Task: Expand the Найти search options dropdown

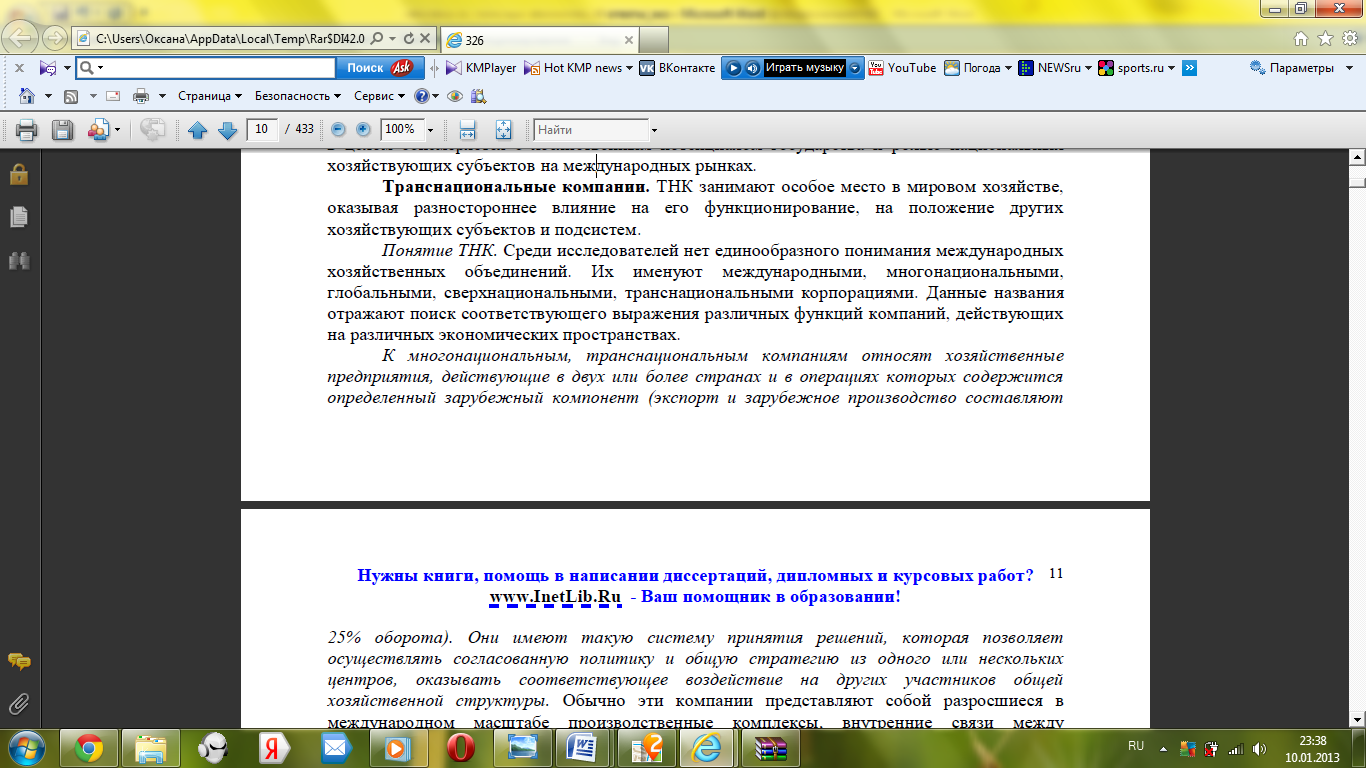Action: (654, 130)
